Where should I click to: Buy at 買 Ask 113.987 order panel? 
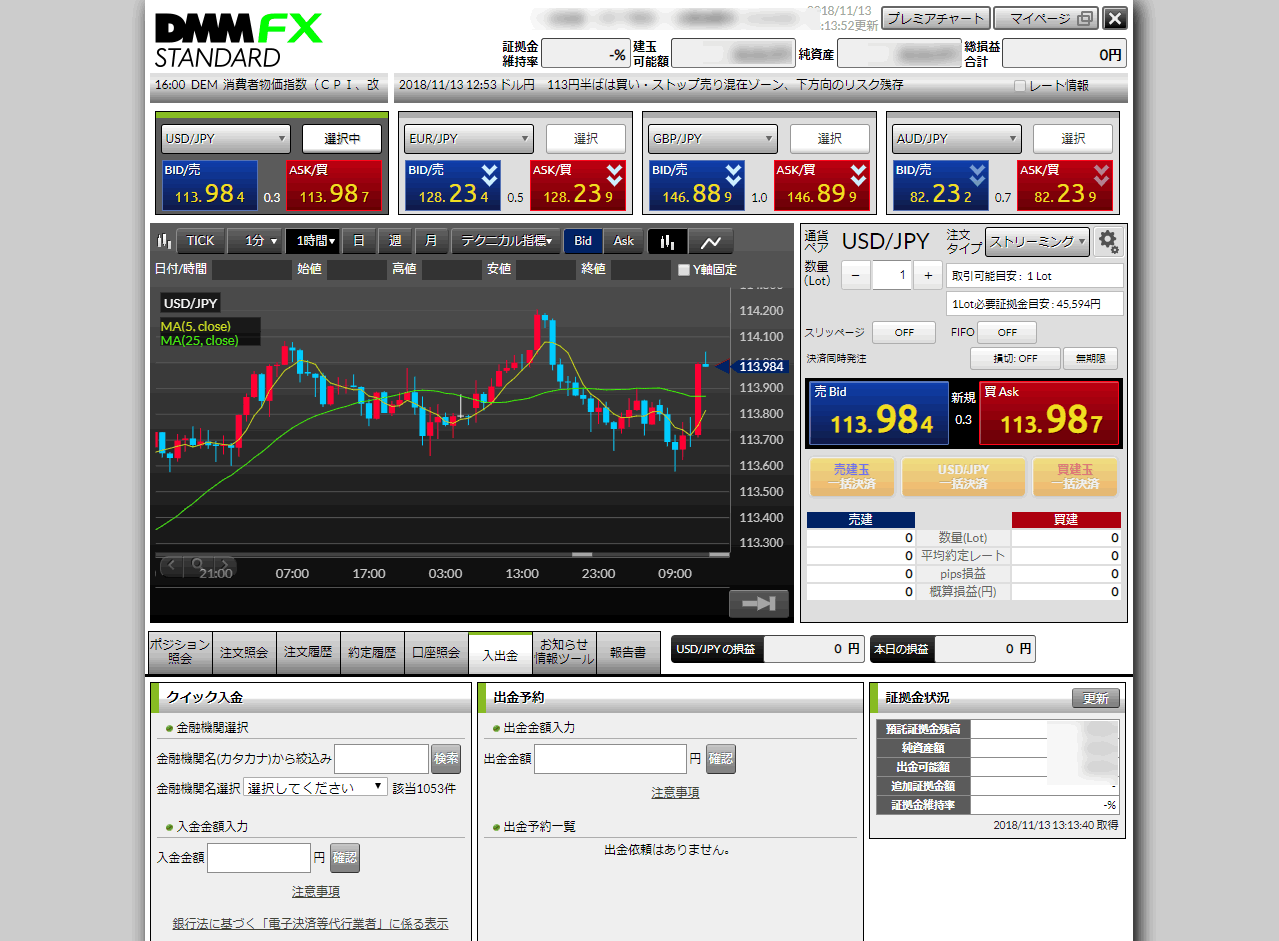pyautogui.click(x=1049, y=413)
